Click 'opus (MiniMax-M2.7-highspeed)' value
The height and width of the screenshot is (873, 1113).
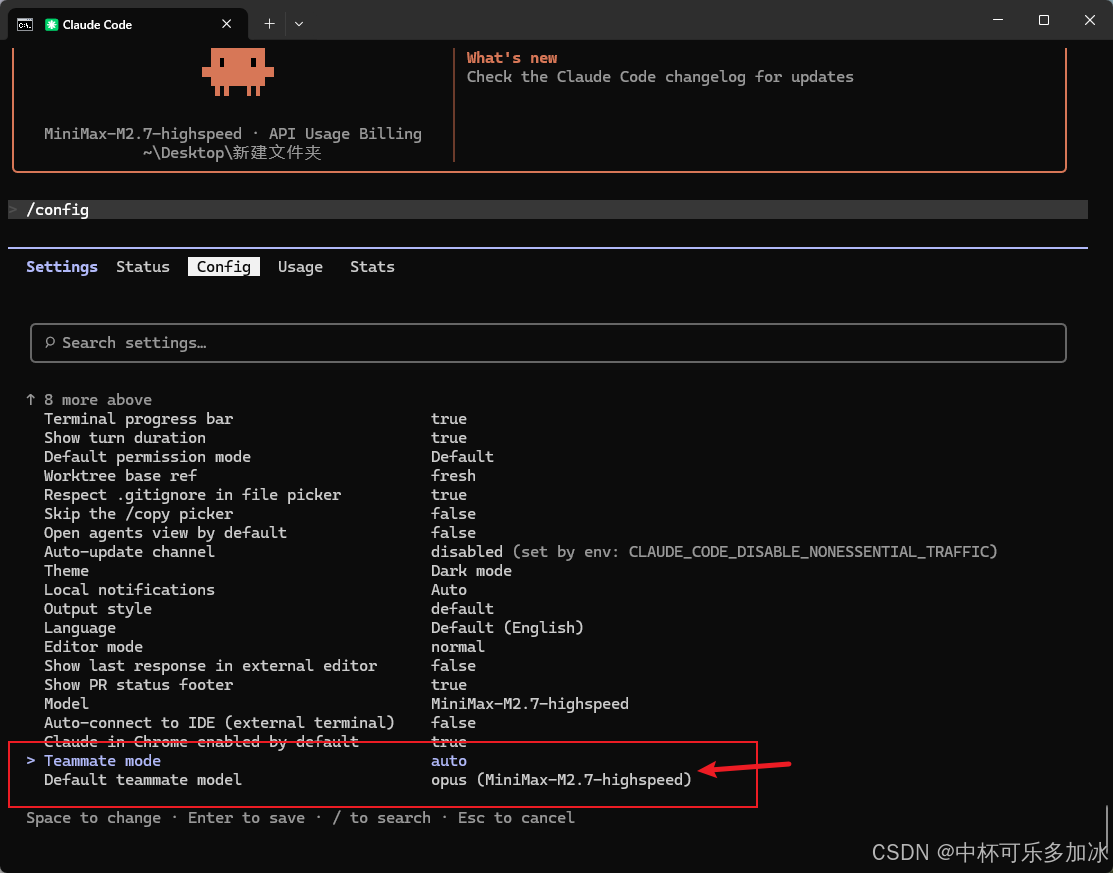point(561,780)
